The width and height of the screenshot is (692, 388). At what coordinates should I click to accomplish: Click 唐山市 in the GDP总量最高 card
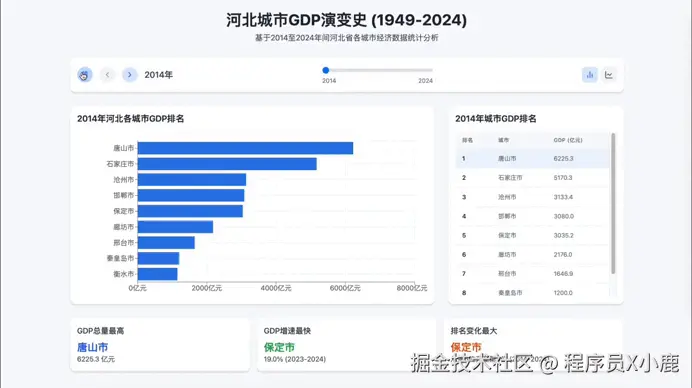[x=92, y=347]
